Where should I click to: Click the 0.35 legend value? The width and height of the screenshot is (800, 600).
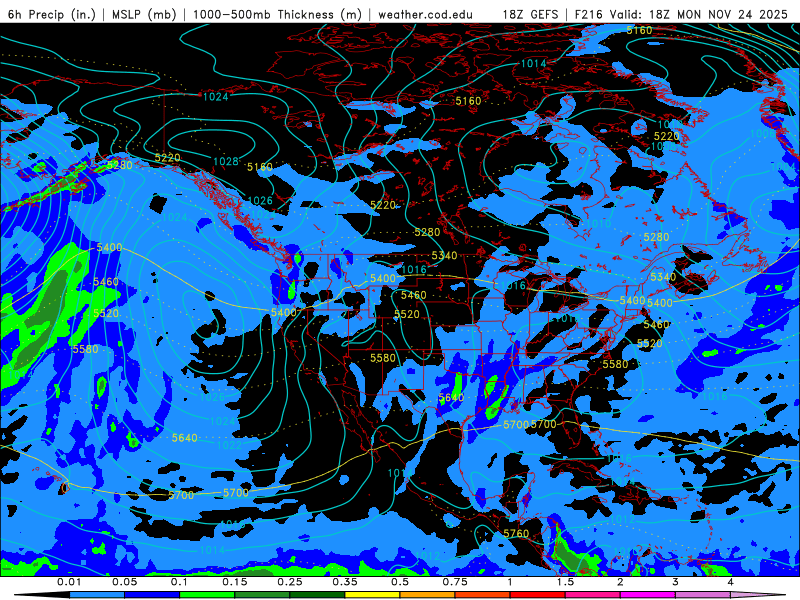345,582
